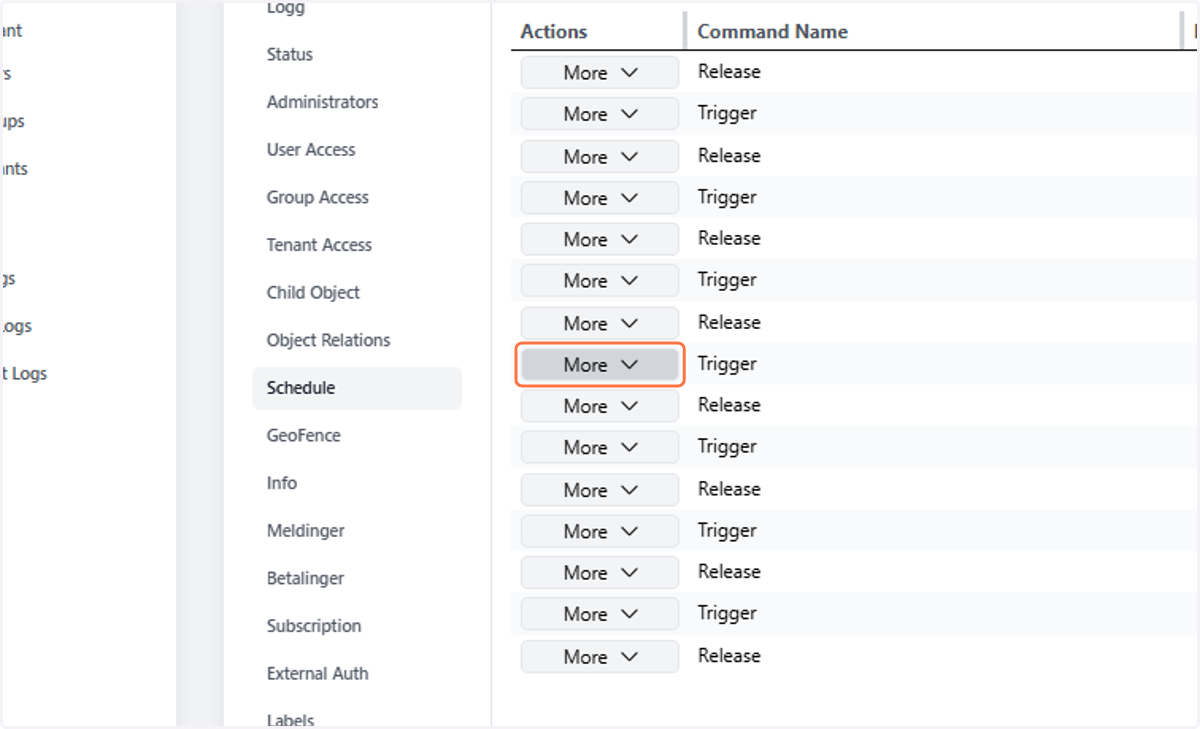Sort by the Actions column header
The width and height of the screenshot is (1200, 729).
[554, 32]
